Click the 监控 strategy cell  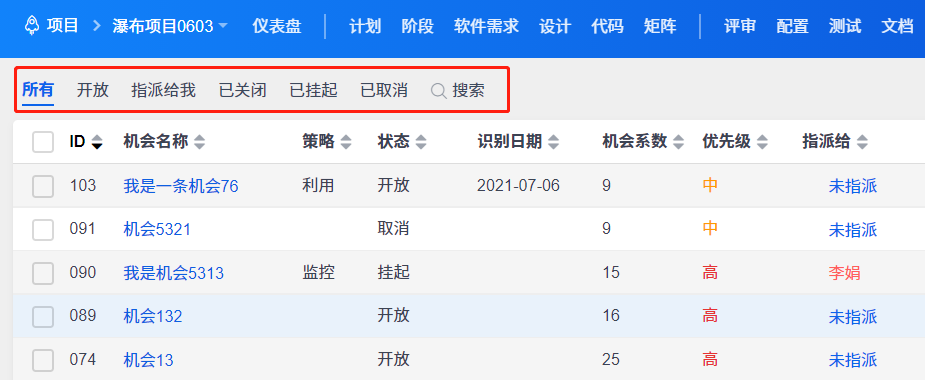[319, 273]
